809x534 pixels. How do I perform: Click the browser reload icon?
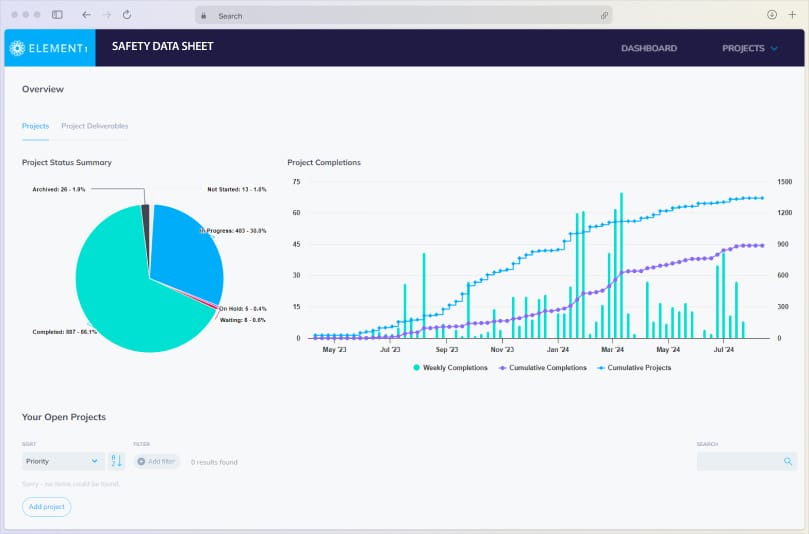coord(127,15)
